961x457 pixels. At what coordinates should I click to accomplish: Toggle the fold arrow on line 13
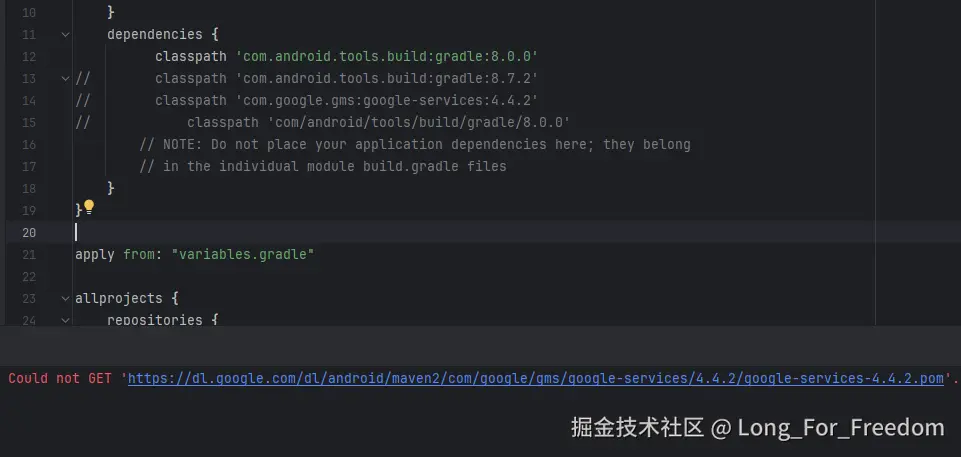coord(65,79)
